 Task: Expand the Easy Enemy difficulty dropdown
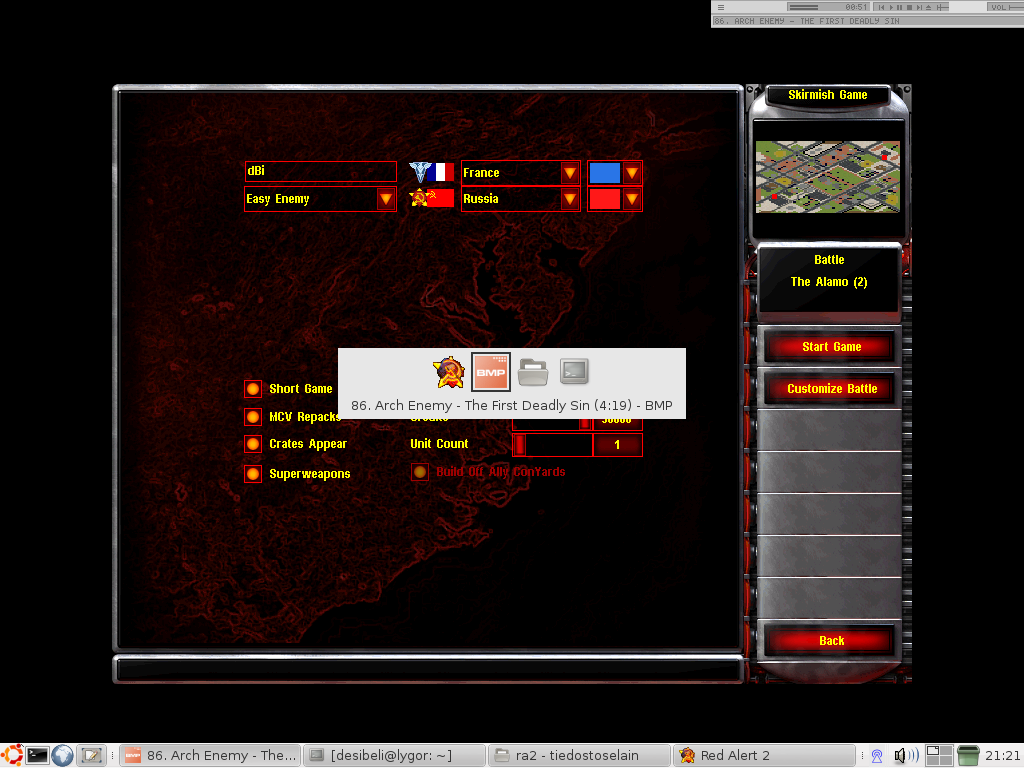386,199
